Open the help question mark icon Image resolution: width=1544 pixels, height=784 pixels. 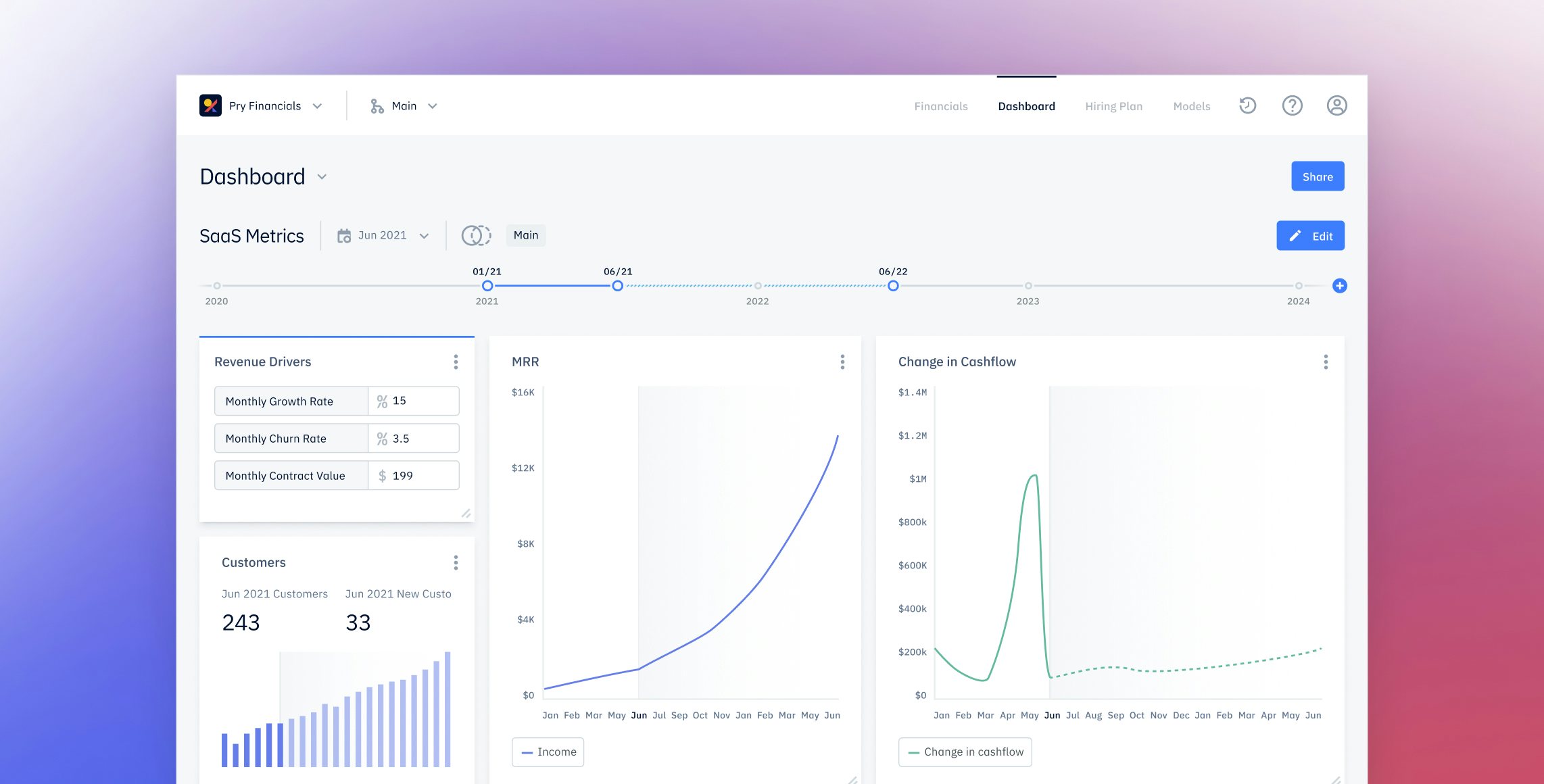(1292, 105)
